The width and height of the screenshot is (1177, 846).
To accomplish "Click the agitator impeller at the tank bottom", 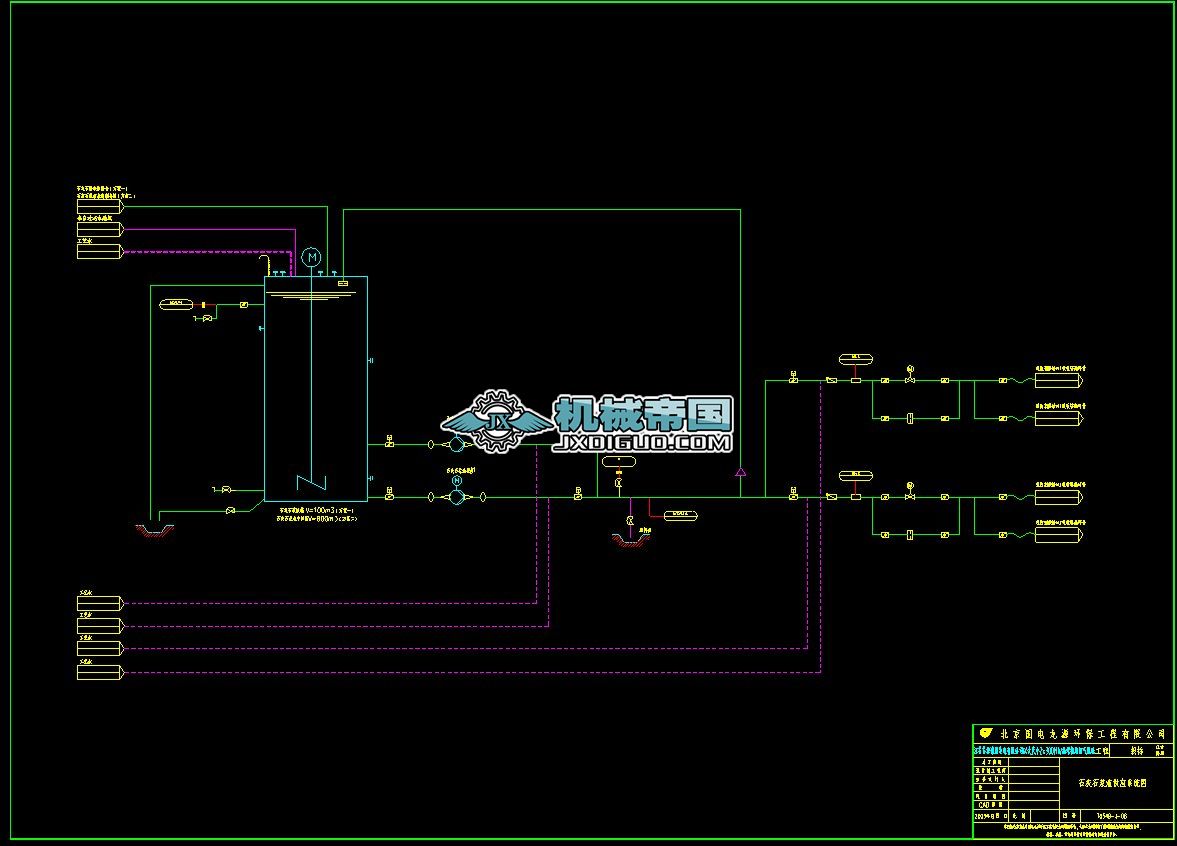I will [311, 482].
